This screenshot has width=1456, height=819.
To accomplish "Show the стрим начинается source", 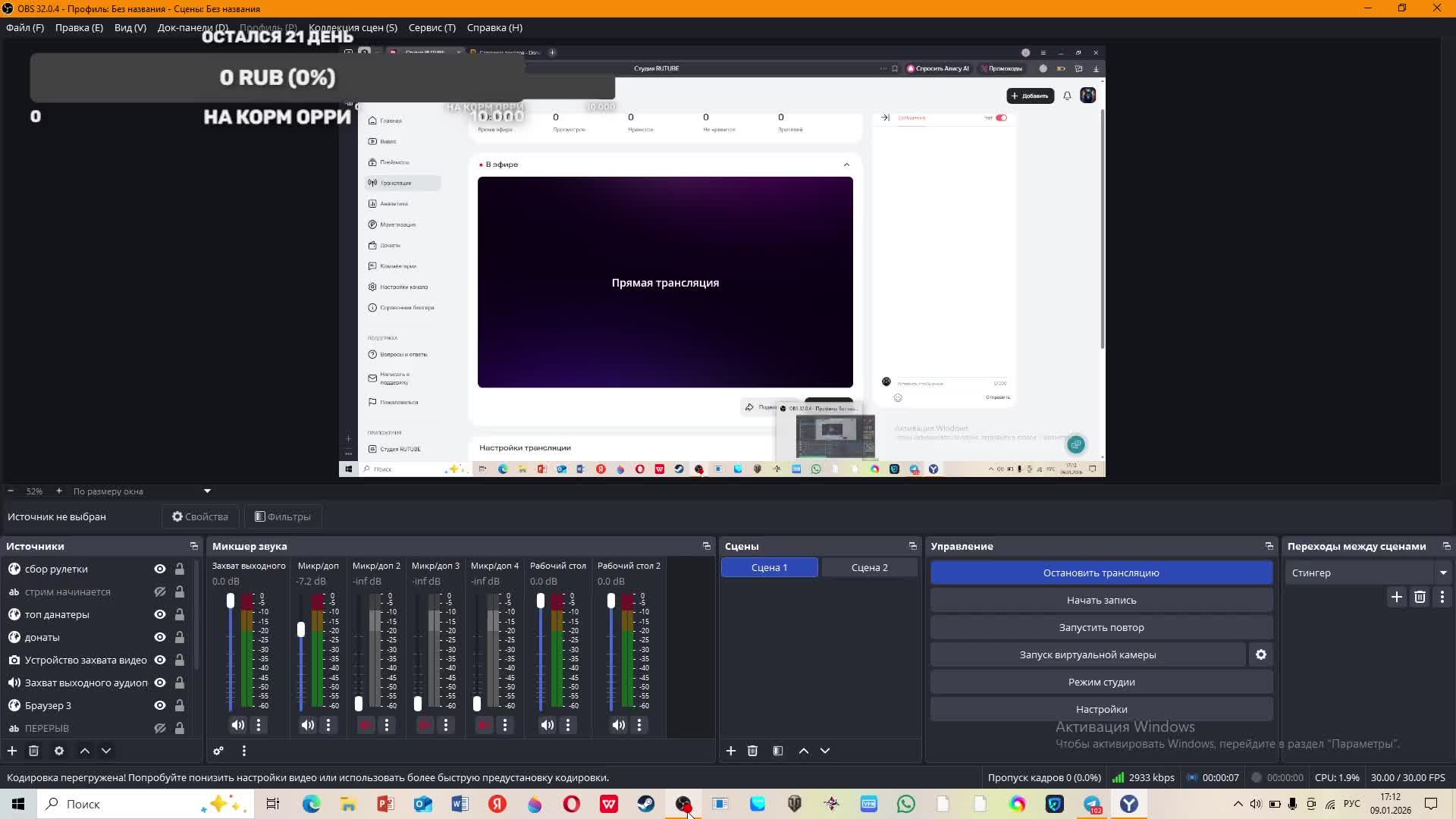I will 160,591.
